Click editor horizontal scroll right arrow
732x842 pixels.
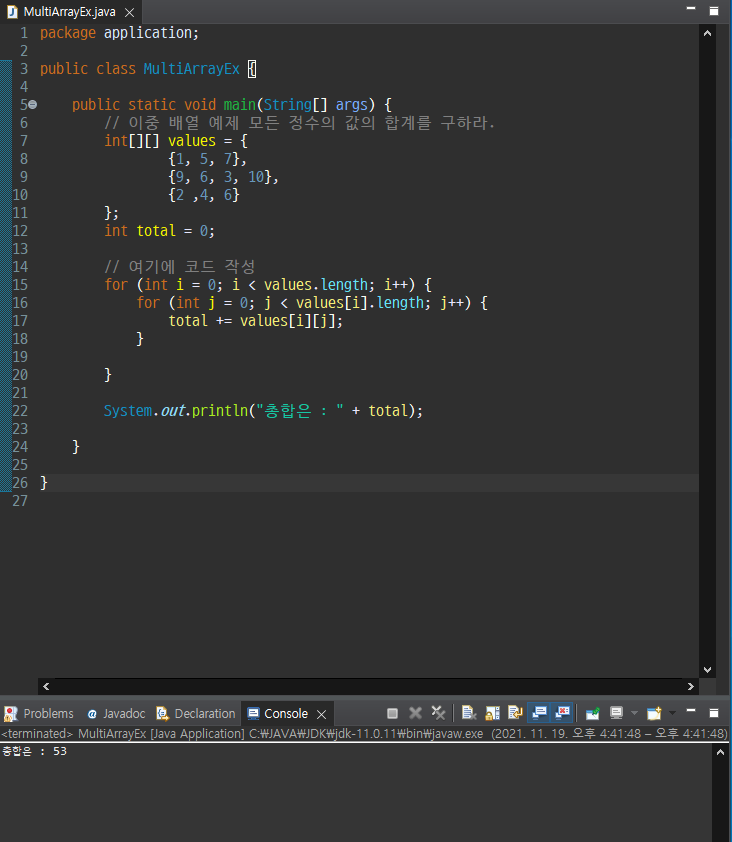point(691,686)
